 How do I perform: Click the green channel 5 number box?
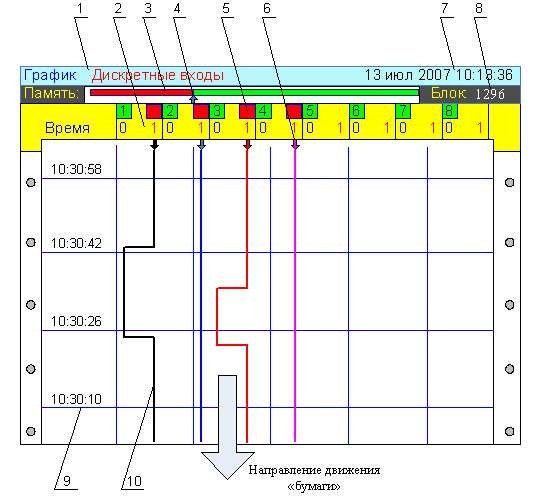(x=310, y=111)
